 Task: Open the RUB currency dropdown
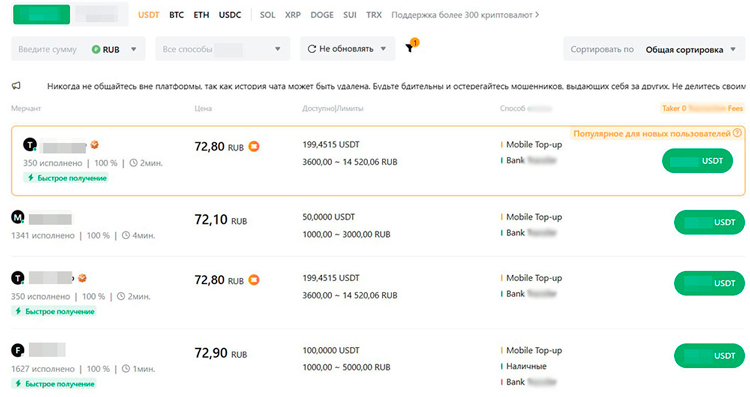click(114, 49)
